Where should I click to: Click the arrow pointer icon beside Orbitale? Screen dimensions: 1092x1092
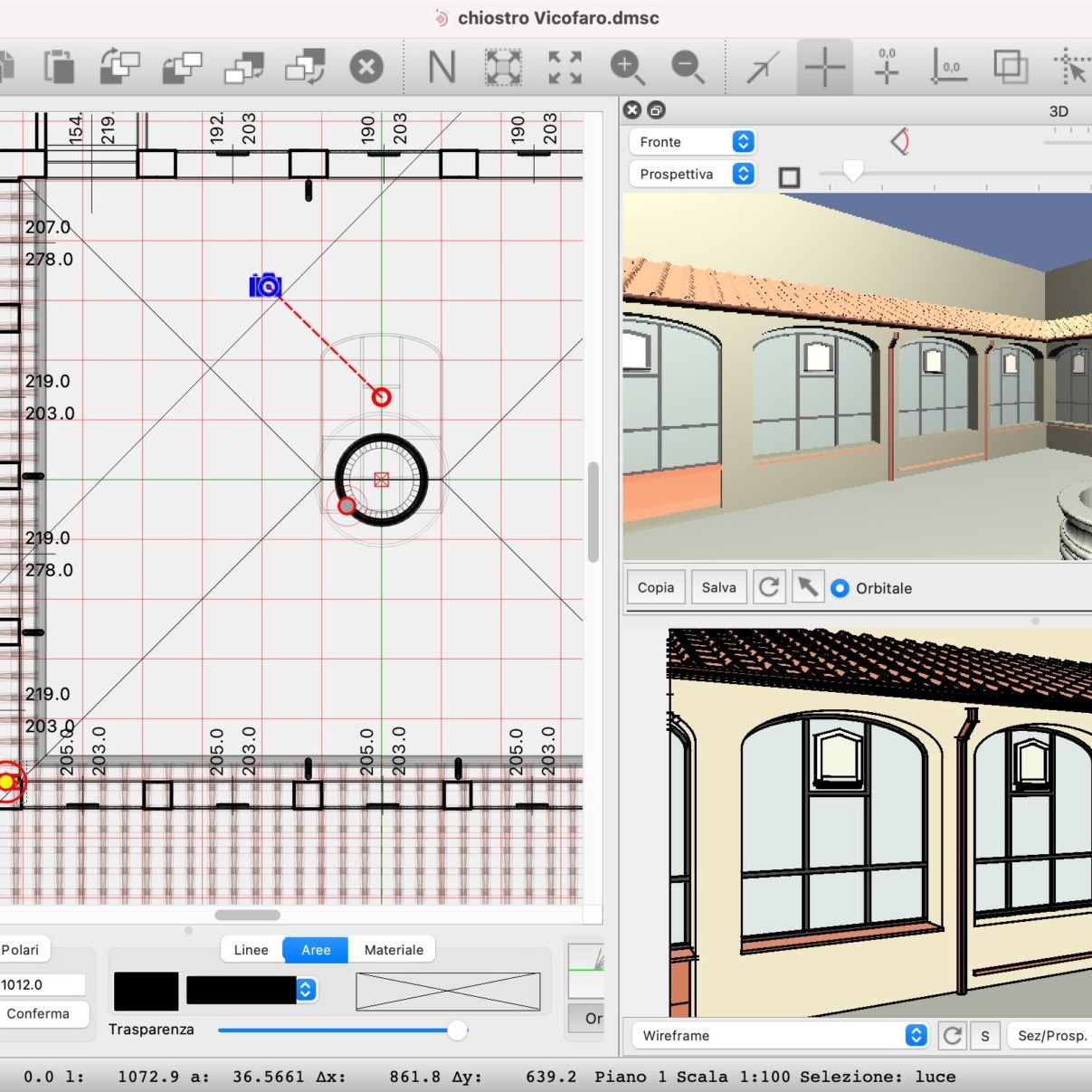point(807,587)
